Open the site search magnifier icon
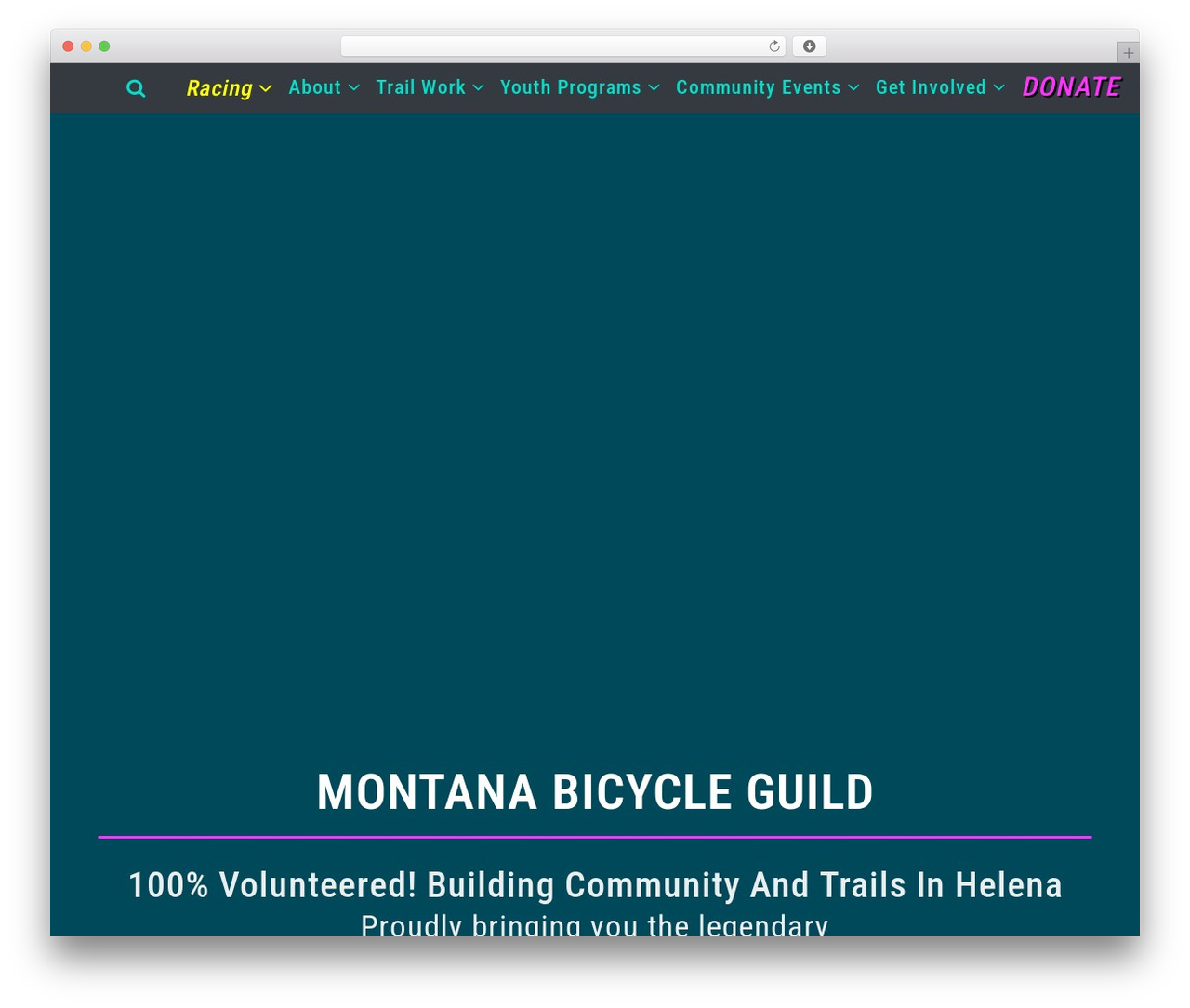 click(136, 88)
